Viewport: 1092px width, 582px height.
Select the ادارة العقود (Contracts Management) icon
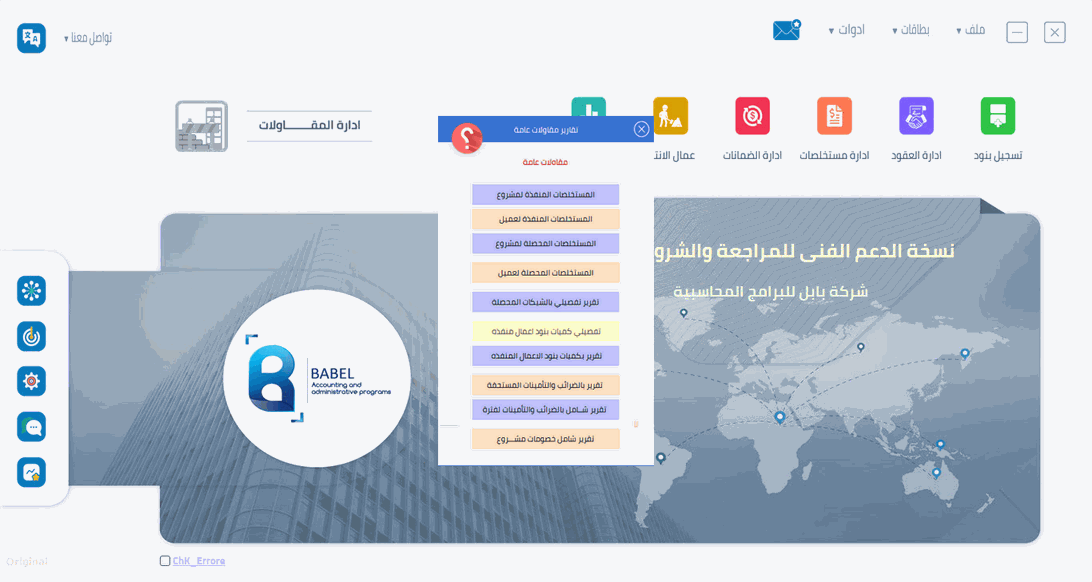[915, 118]
